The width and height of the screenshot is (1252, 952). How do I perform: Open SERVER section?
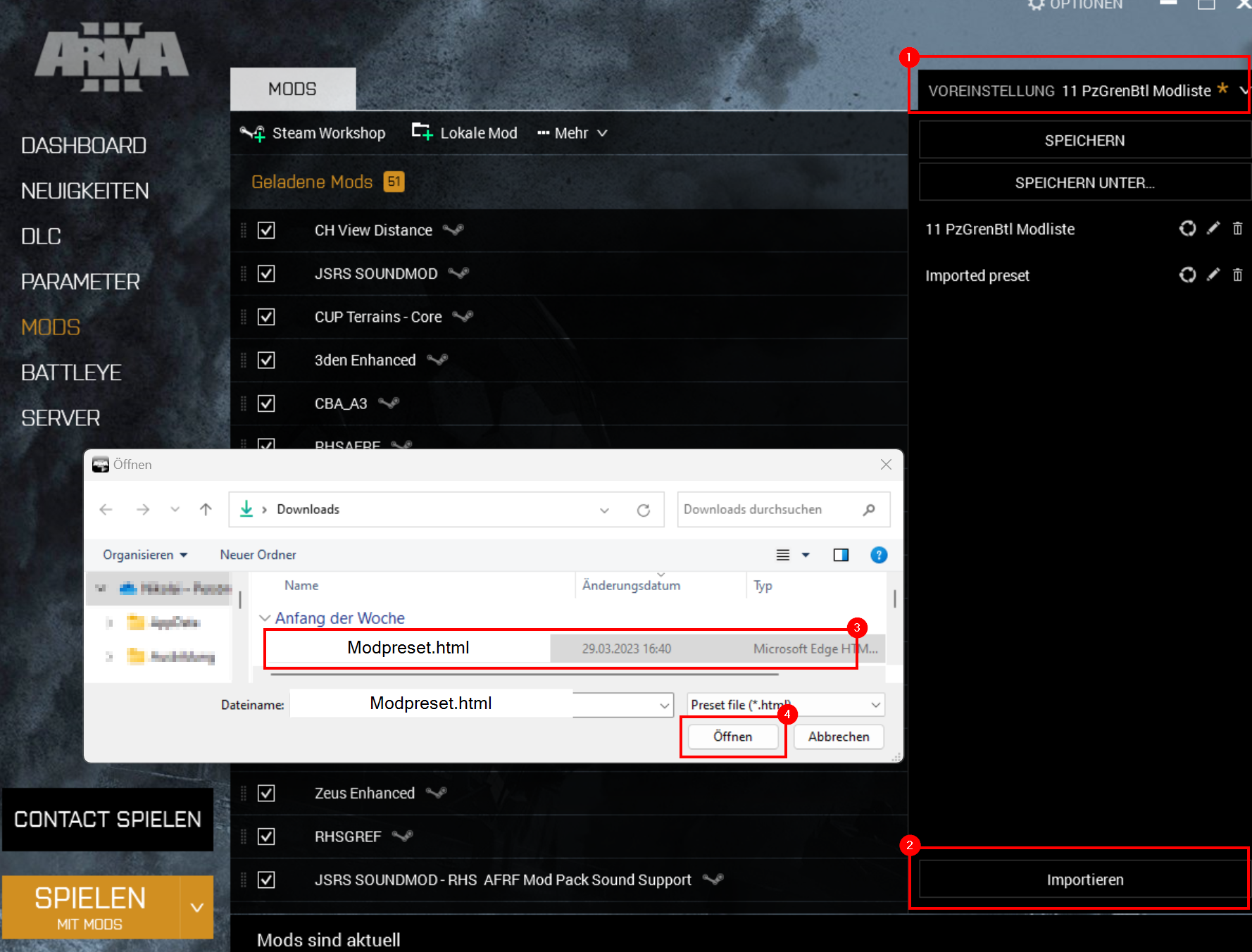click(61, 418)
